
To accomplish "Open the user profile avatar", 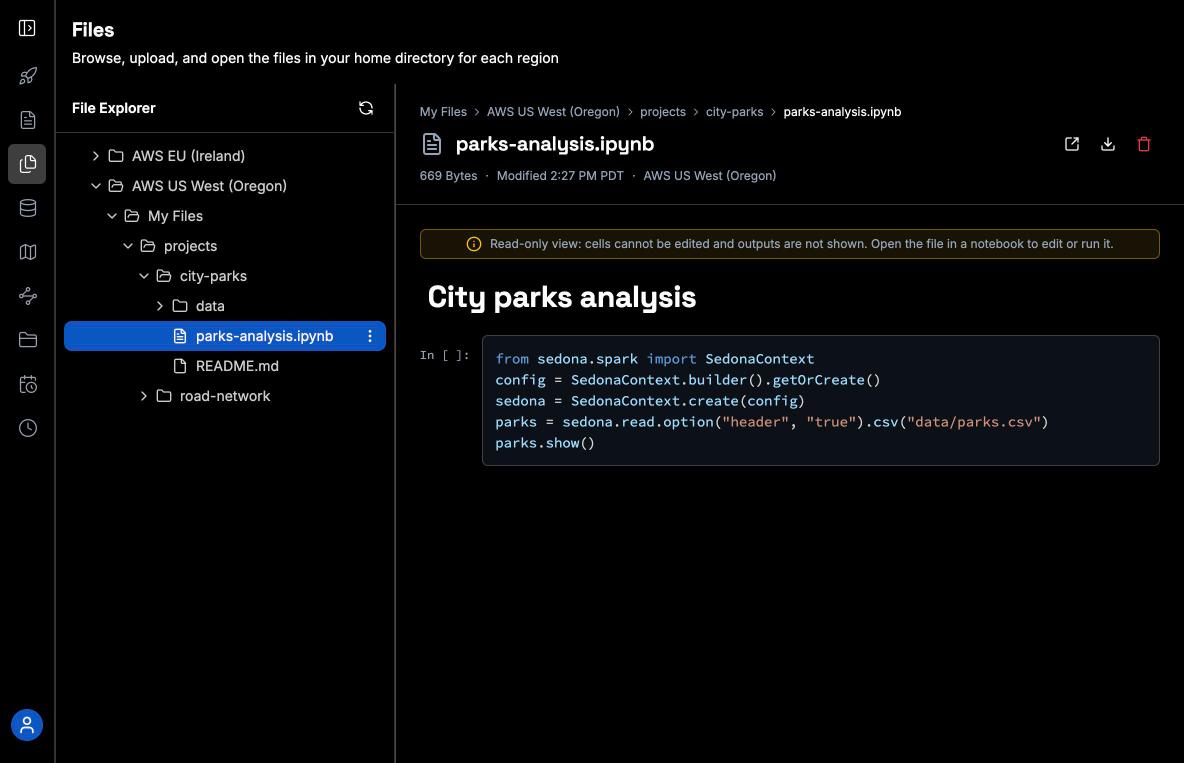I will (x=27, y=725).
